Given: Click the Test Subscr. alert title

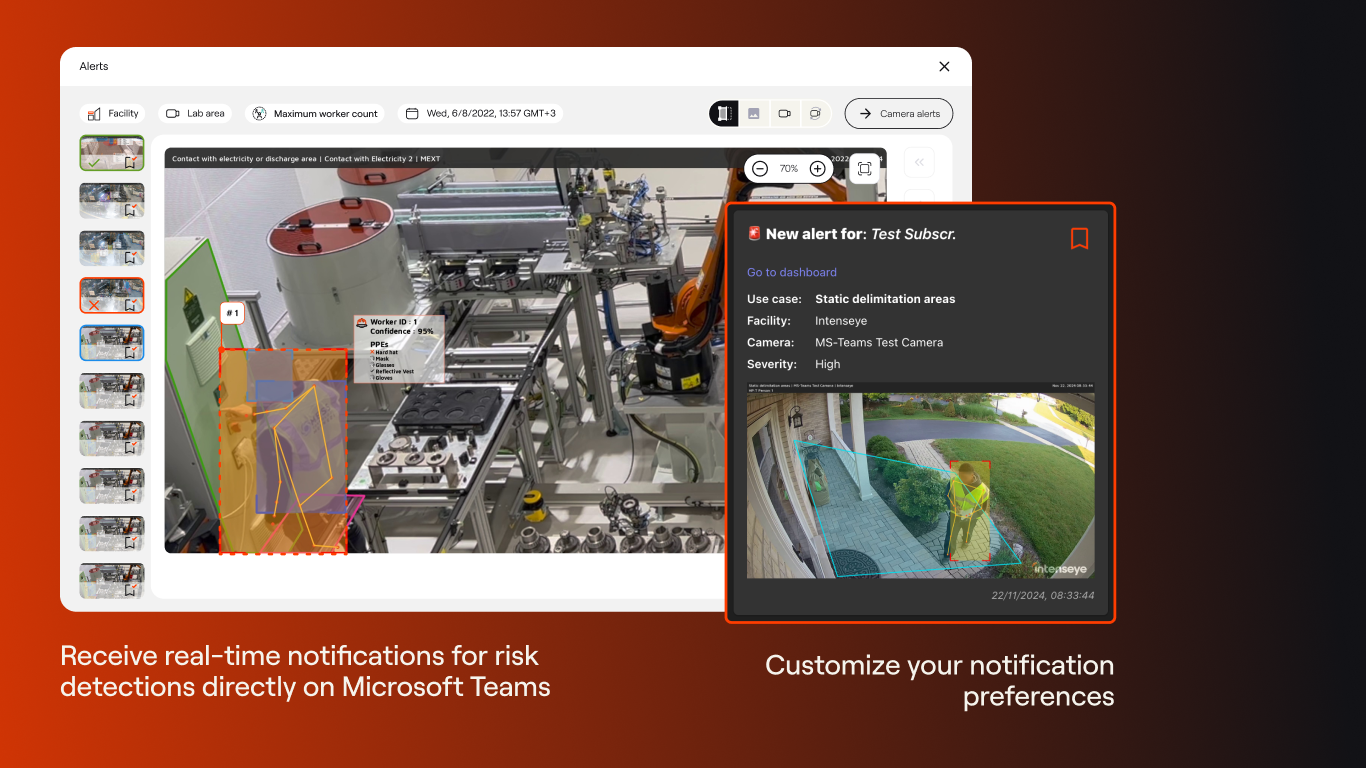Looking at the screenshot, I should 914,234.
